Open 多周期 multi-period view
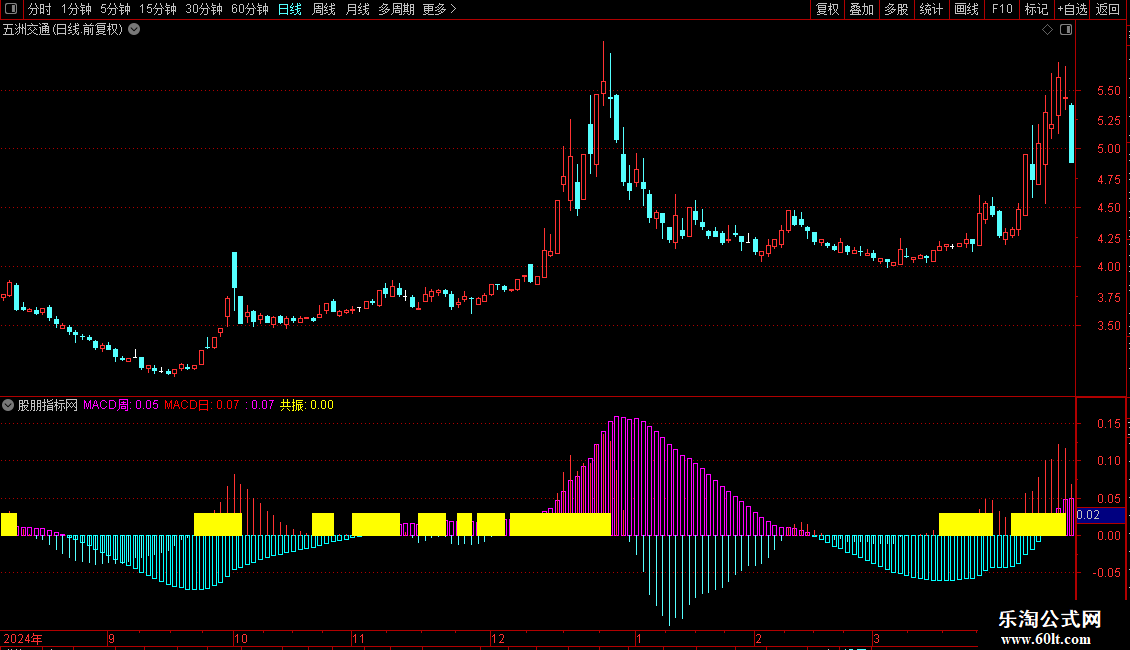Image resolution: width=1130 pixels, height=650 pixels. pyautogui.click(x=396, y=9)
